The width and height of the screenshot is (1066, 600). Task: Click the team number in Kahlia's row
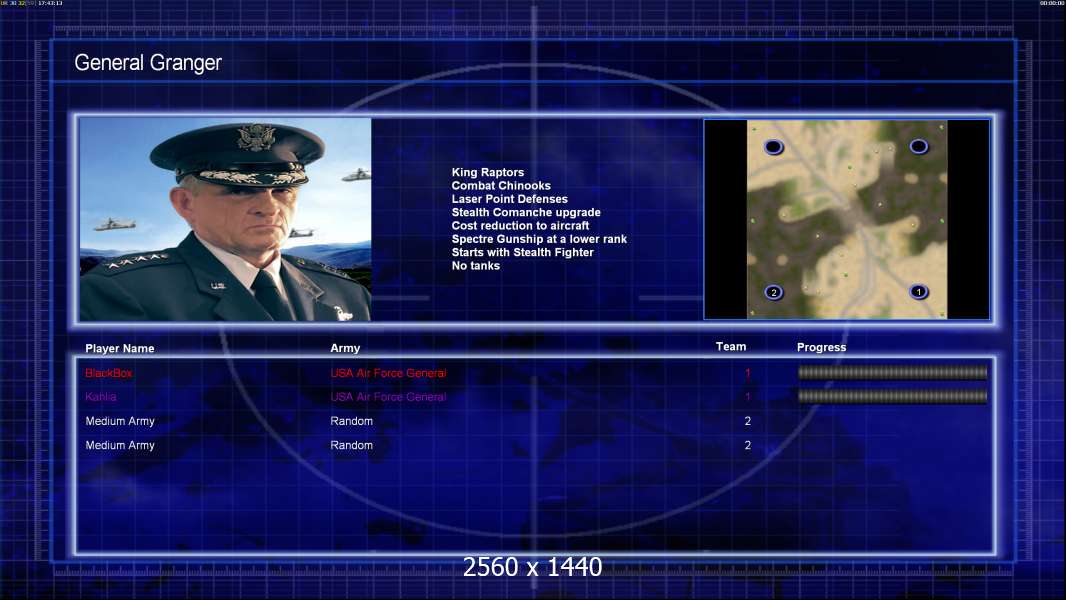pyautogui.click(x=747, y=397)
